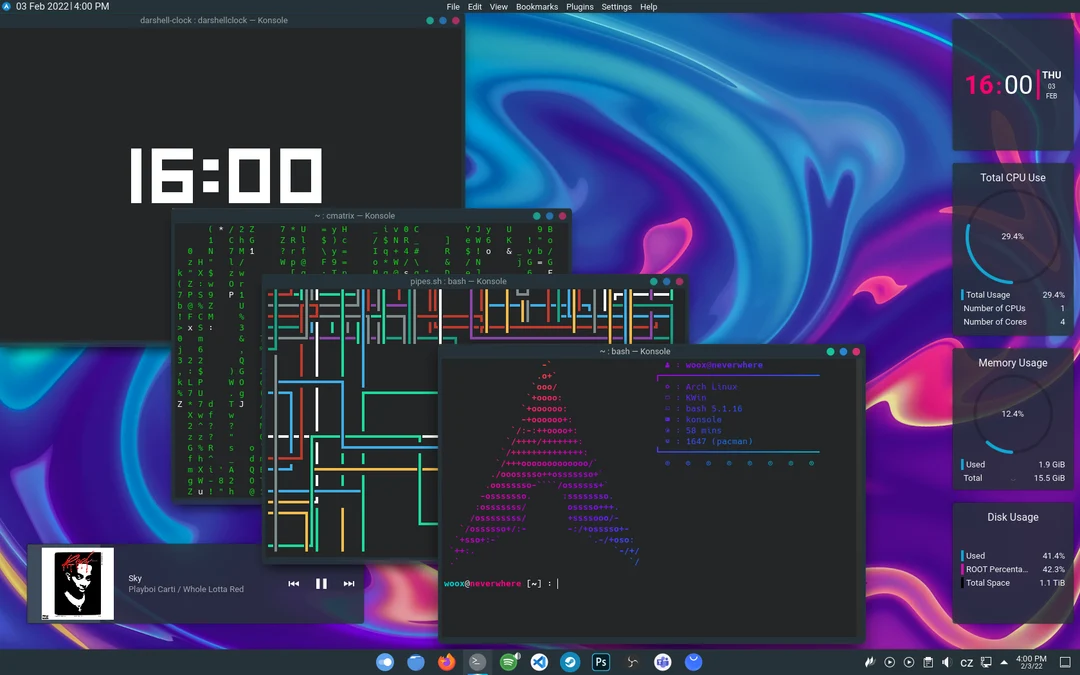Click a media player icon in the tray
The width and height of the screenshot is (1080, 675).
(x=889, y=662)
